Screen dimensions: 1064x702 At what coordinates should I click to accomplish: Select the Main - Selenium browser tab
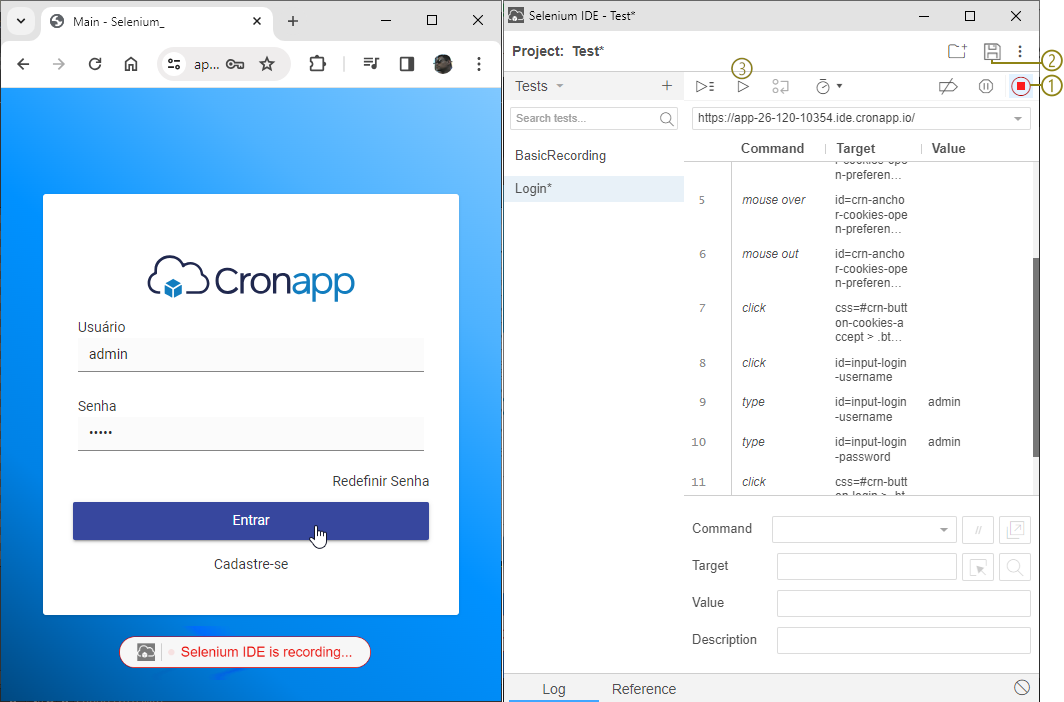click(x=157, y=22)
